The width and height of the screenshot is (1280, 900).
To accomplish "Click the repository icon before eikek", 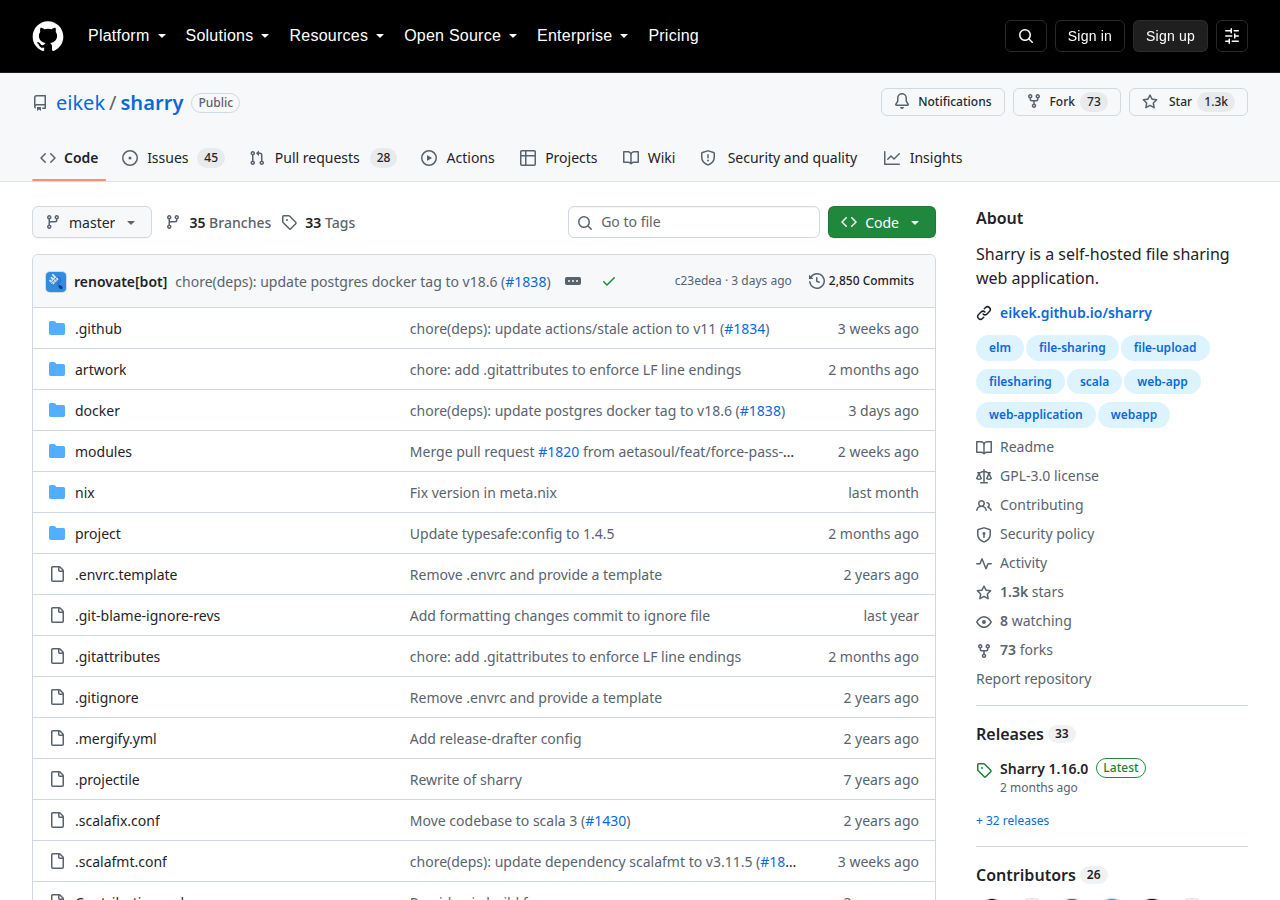I will (40, 103).
